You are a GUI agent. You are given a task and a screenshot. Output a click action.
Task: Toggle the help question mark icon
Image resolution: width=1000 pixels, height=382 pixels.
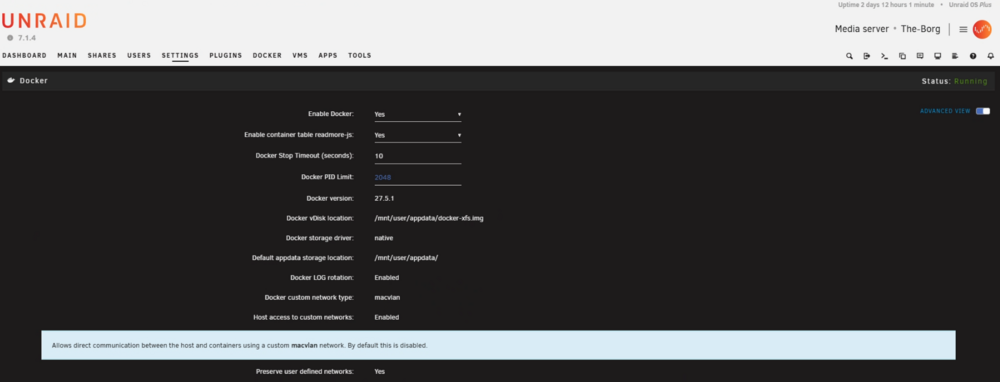[973, 56]
